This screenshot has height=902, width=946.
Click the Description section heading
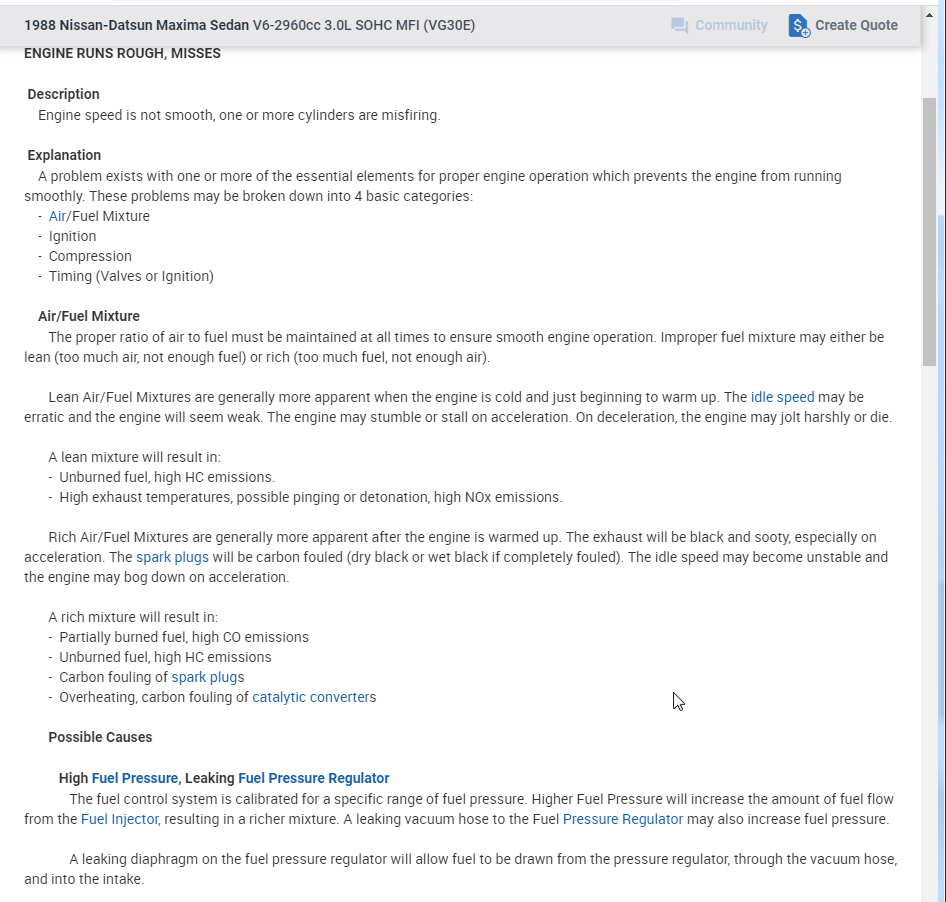coord(63,94)
